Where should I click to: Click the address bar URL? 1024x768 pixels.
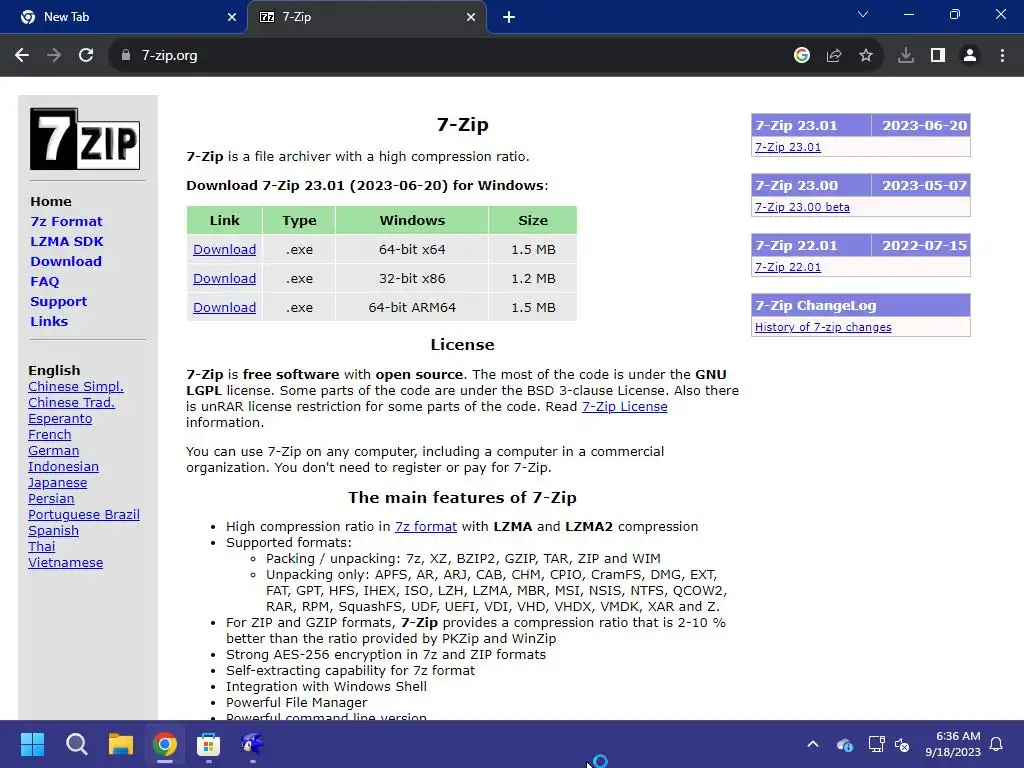coord(170,56)
